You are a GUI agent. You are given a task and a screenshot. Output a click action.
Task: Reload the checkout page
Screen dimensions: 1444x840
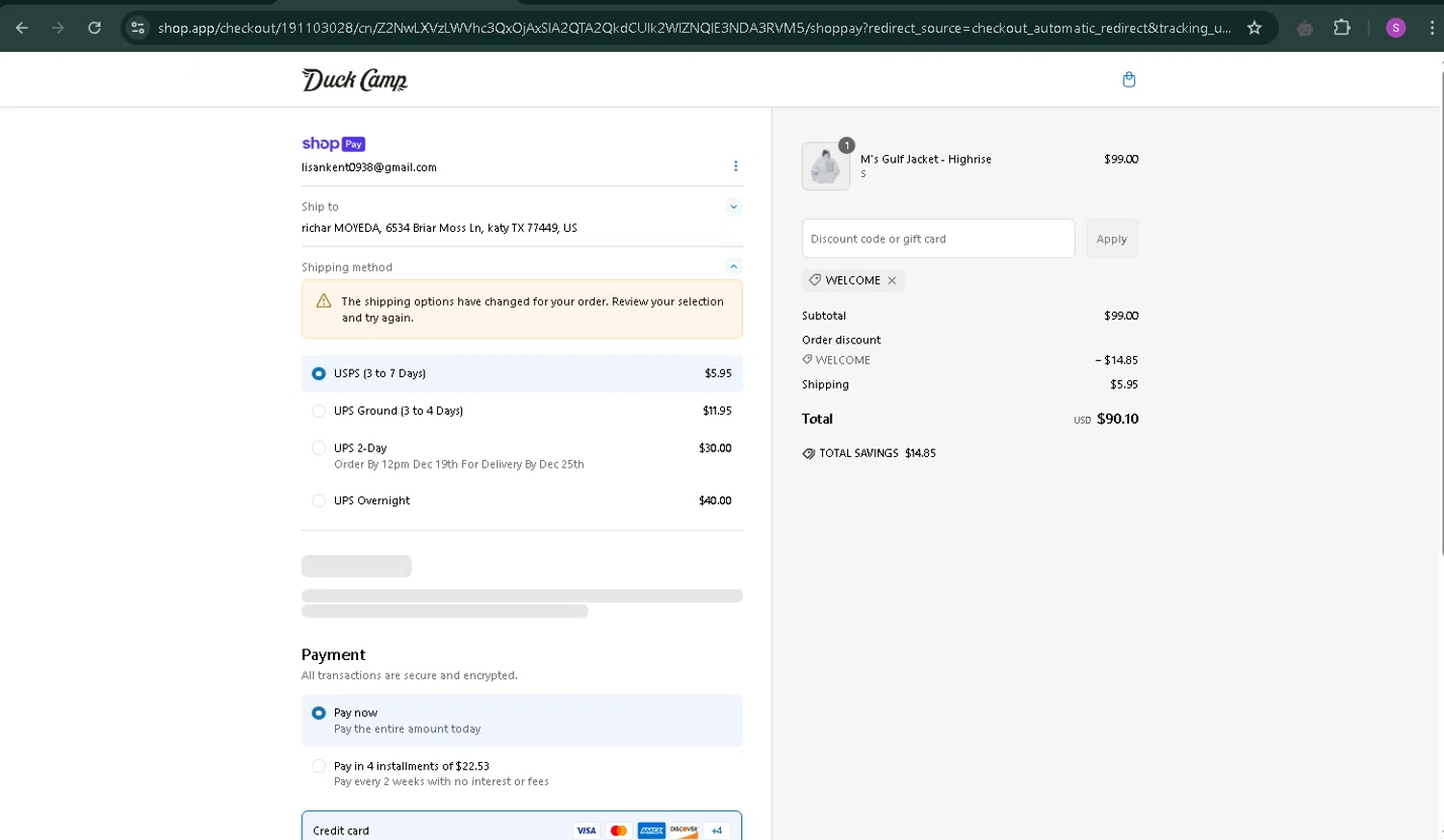click(x=94, y=28)
